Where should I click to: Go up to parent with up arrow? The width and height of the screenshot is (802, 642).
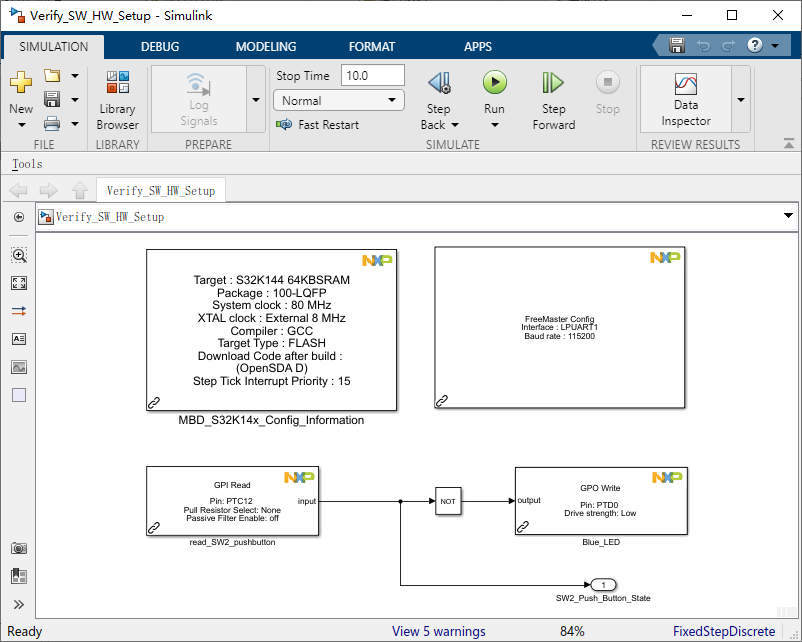79,190
